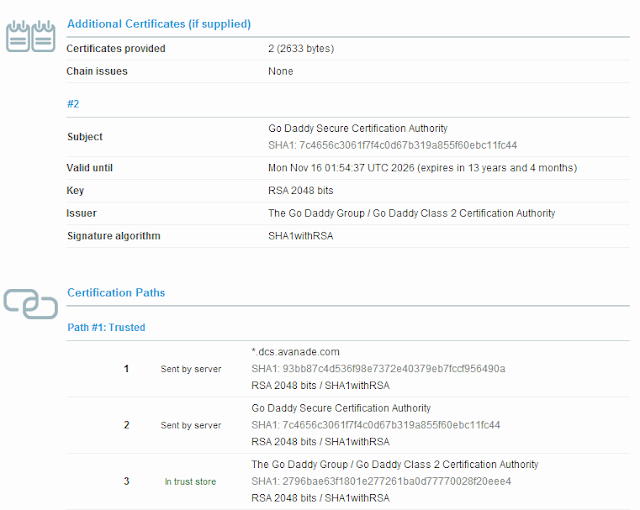The width and height of the screenshot is (640, 510).
Task: Click Sent by server in row 1
Action: (x=191, y=369)
